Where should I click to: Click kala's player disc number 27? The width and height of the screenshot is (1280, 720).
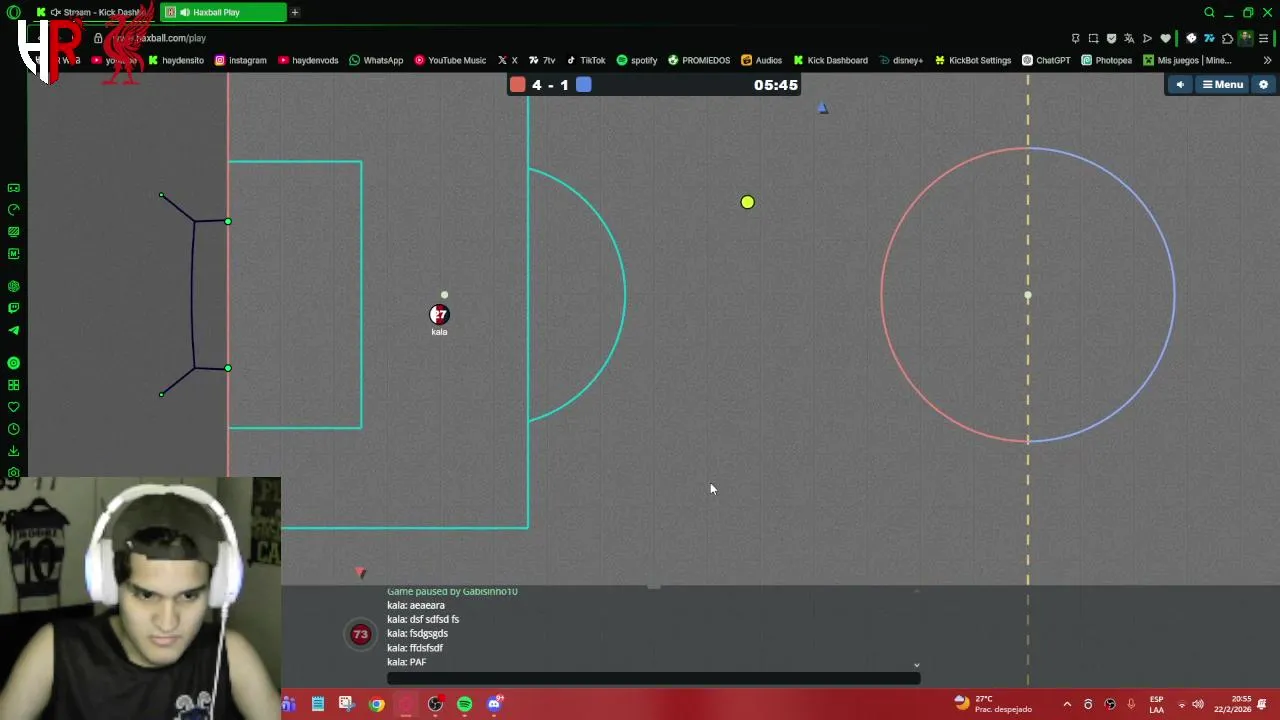[439, 314]
